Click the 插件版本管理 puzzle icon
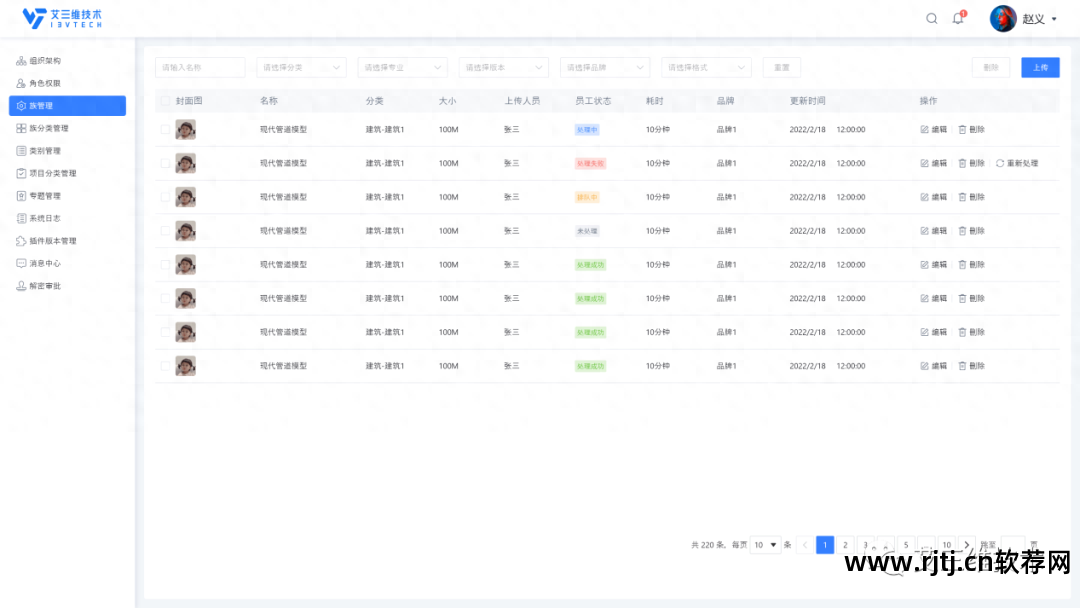The width and height of the screenshot is (1080, 608). 21,241
